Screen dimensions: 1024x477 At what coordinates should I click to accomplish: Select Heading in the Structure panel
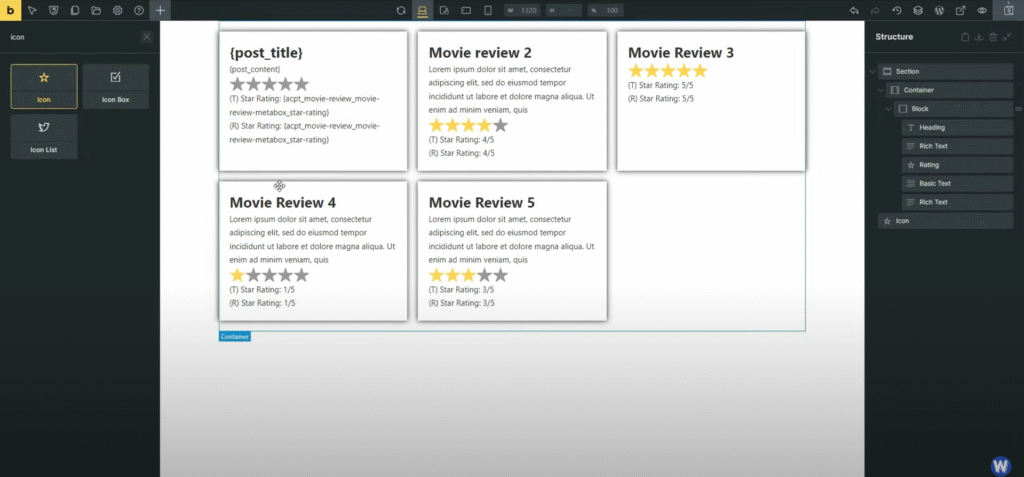pos(957,127)
